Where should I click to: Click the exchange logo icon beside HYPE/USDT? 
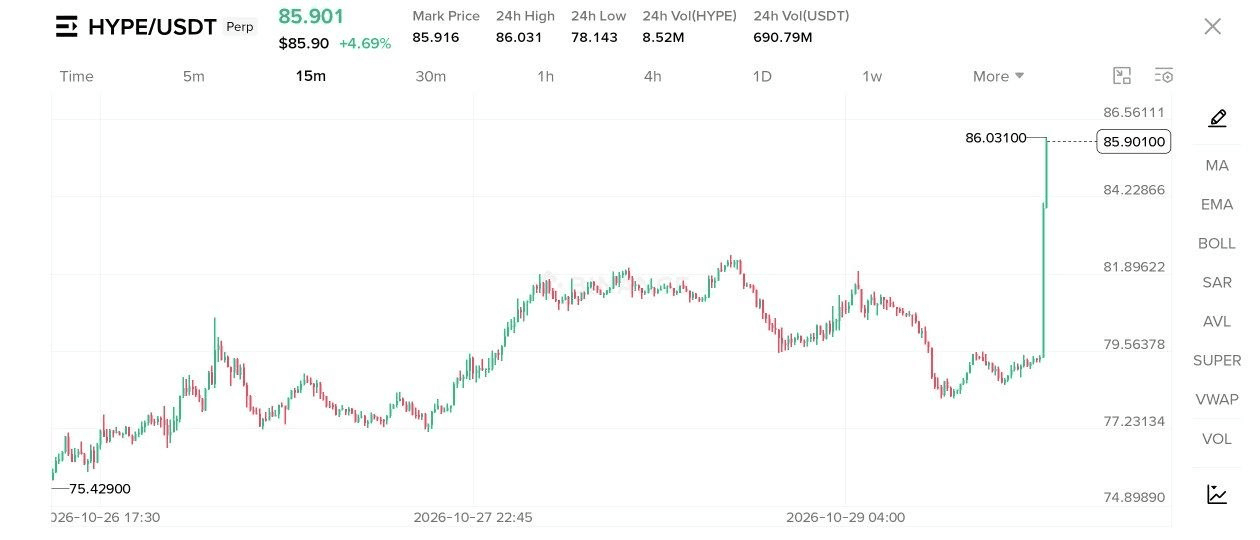tap(67, 27)
